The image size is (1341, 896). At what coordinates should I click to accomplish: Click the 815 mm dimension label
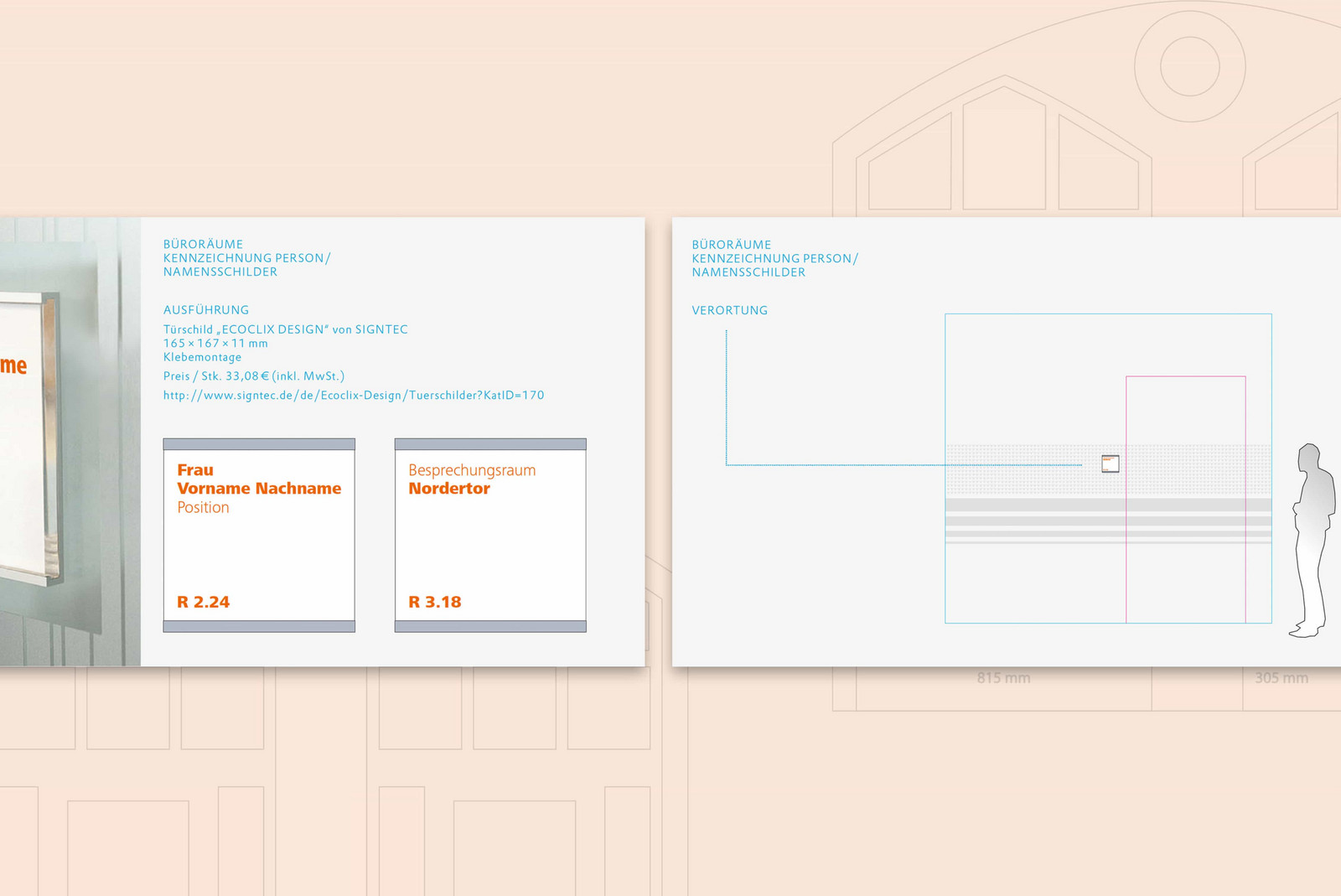click(1003, 678)
